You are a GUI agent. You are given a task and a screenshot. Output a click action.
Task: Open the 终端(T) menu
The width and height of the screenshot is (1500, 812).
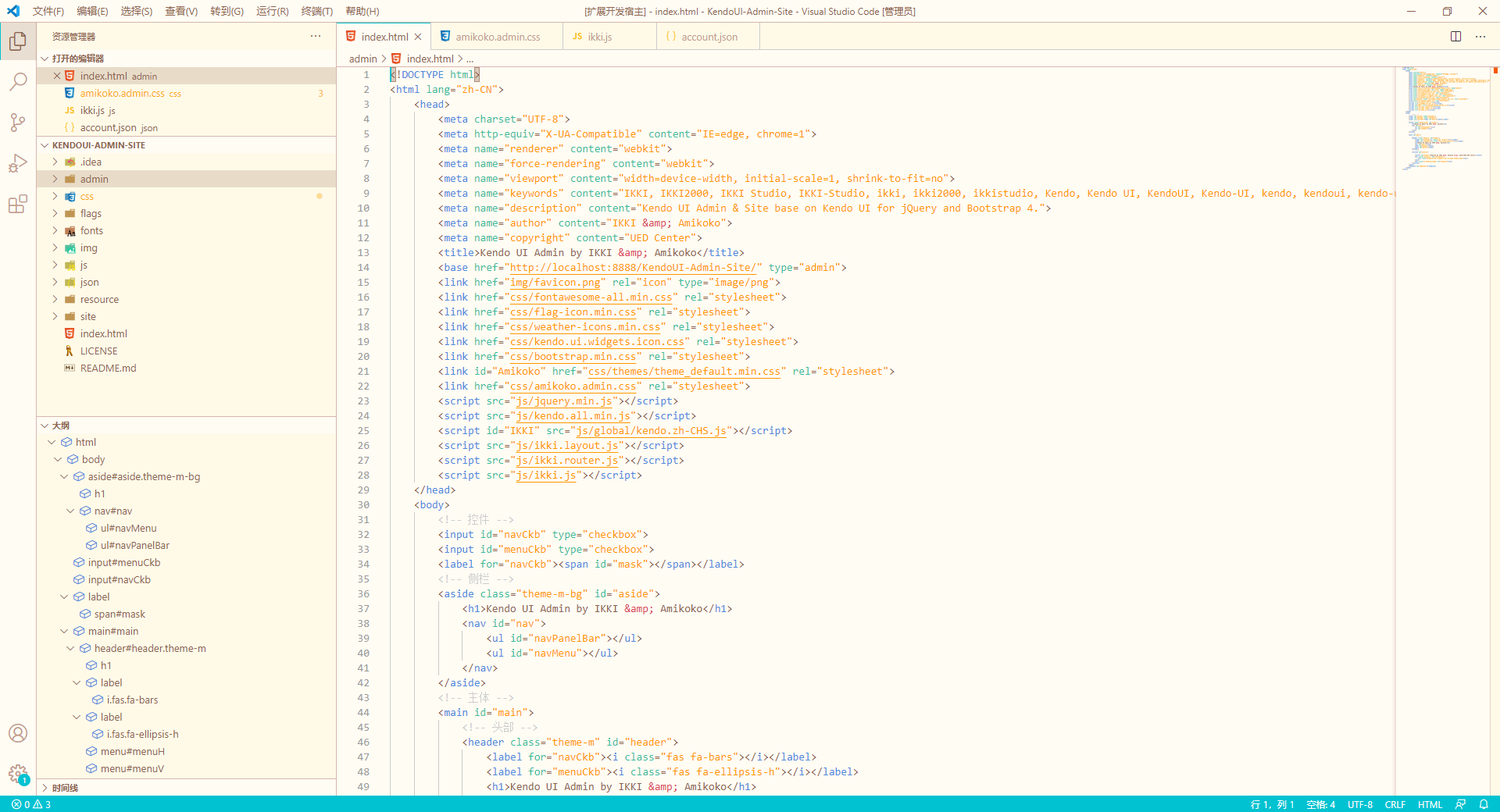[317, 11]
